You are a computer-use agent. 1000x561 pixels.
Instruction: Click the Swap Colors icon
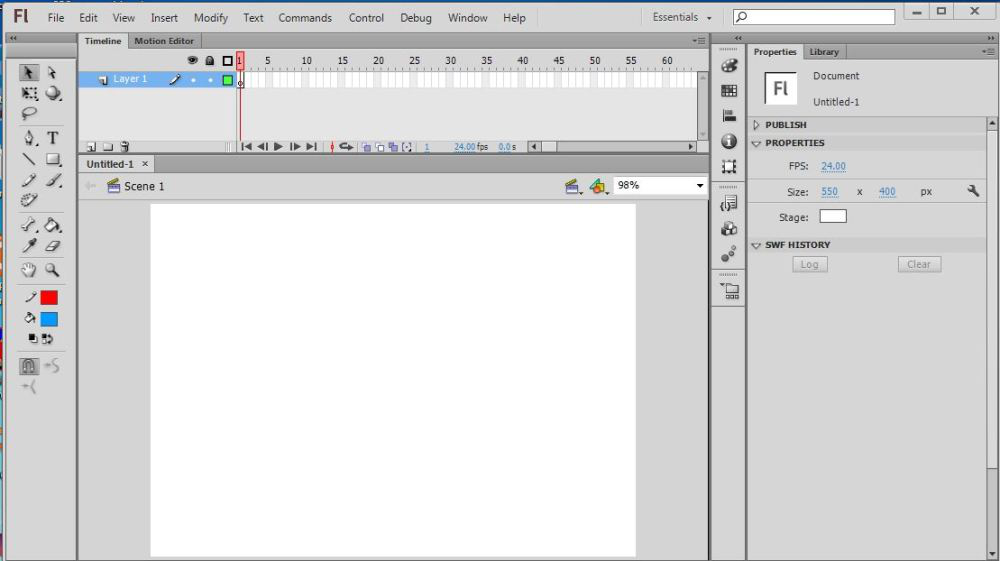(47, 339)
